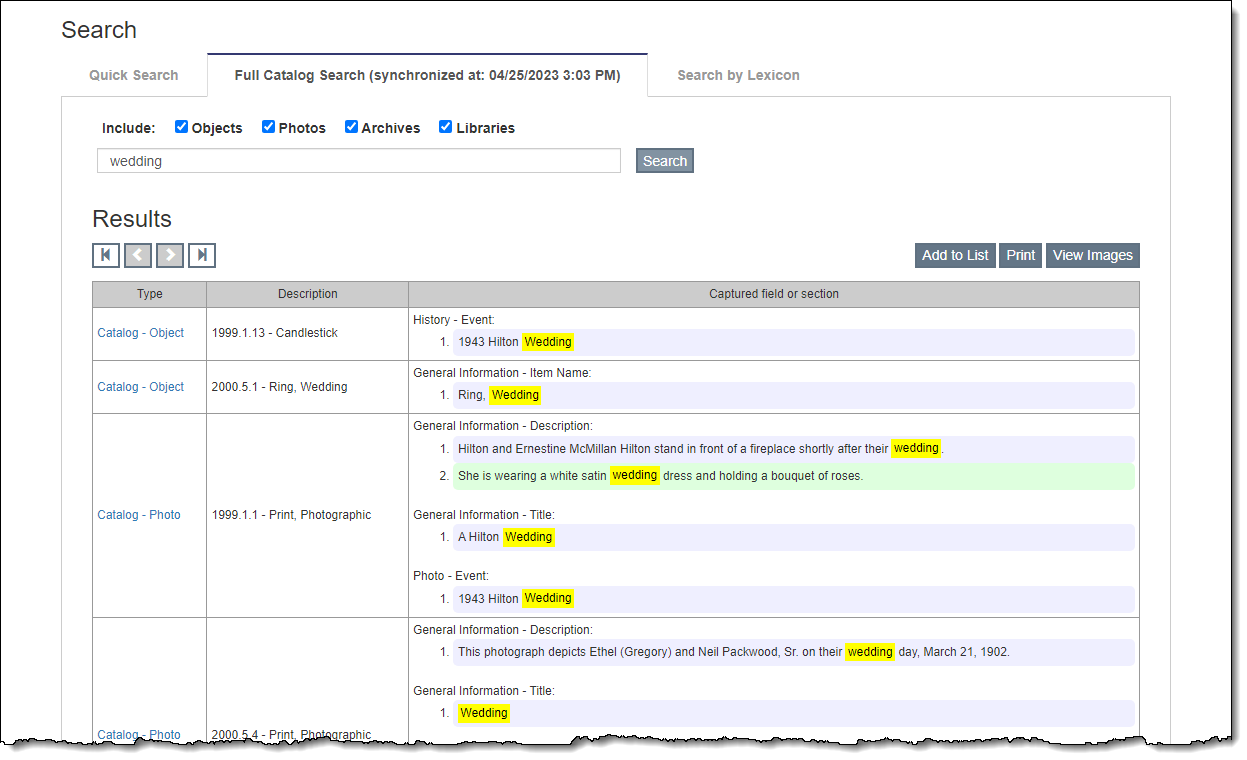The image size is (1247, 760).
Task: Toggle the Photos checkbox
Action: pyautogui.click(x=269, y=127)
